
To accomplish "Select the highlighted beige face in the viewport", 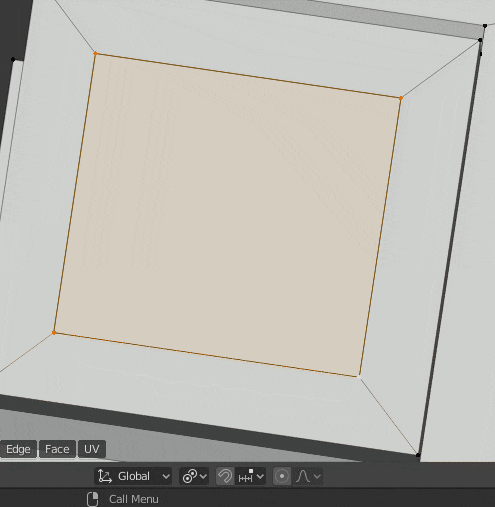I will [227, 215].
